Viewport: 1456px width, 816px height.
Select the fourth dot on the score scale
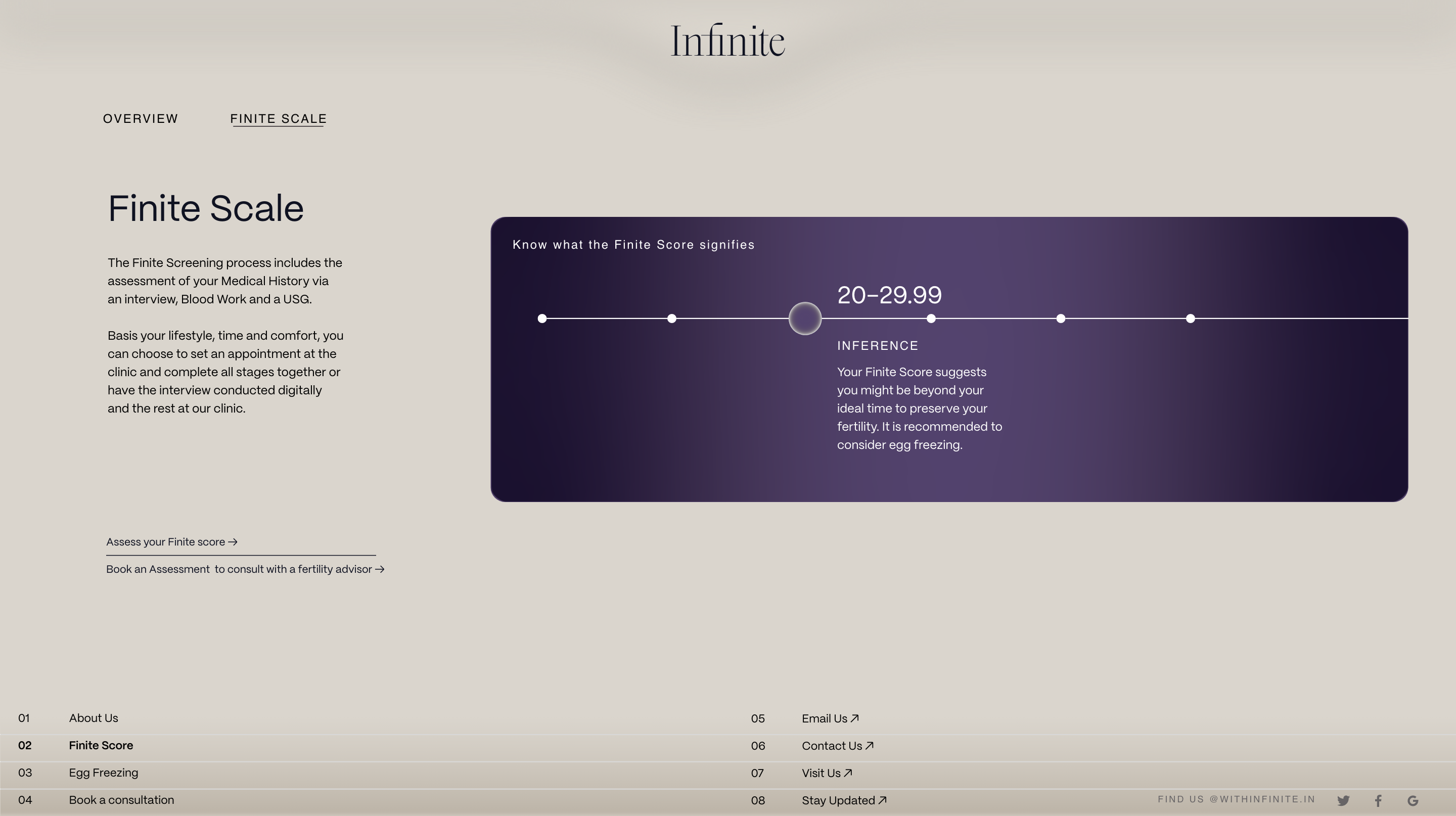[x=931, y=319]
